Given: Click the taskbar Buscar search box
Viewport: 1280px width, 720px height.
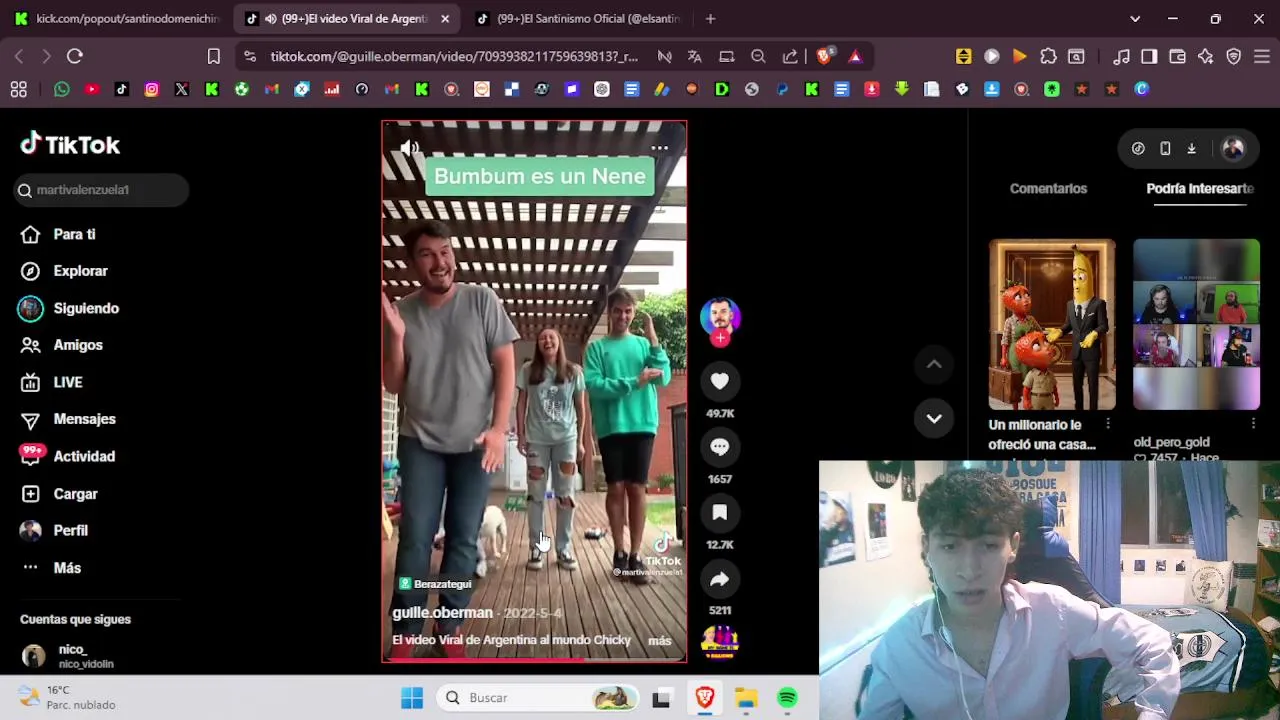Looking at the screenshot, I should coord(540,698).
